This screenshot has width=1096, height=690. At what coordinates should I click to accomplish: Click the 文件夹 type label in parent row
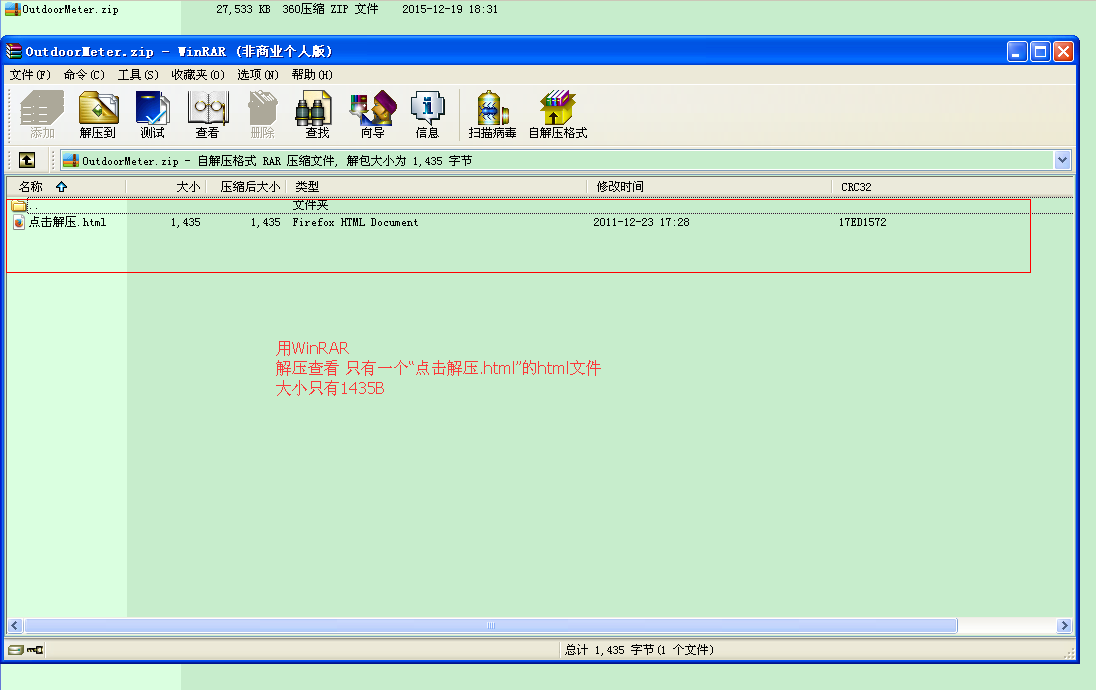tap(310, 205)
